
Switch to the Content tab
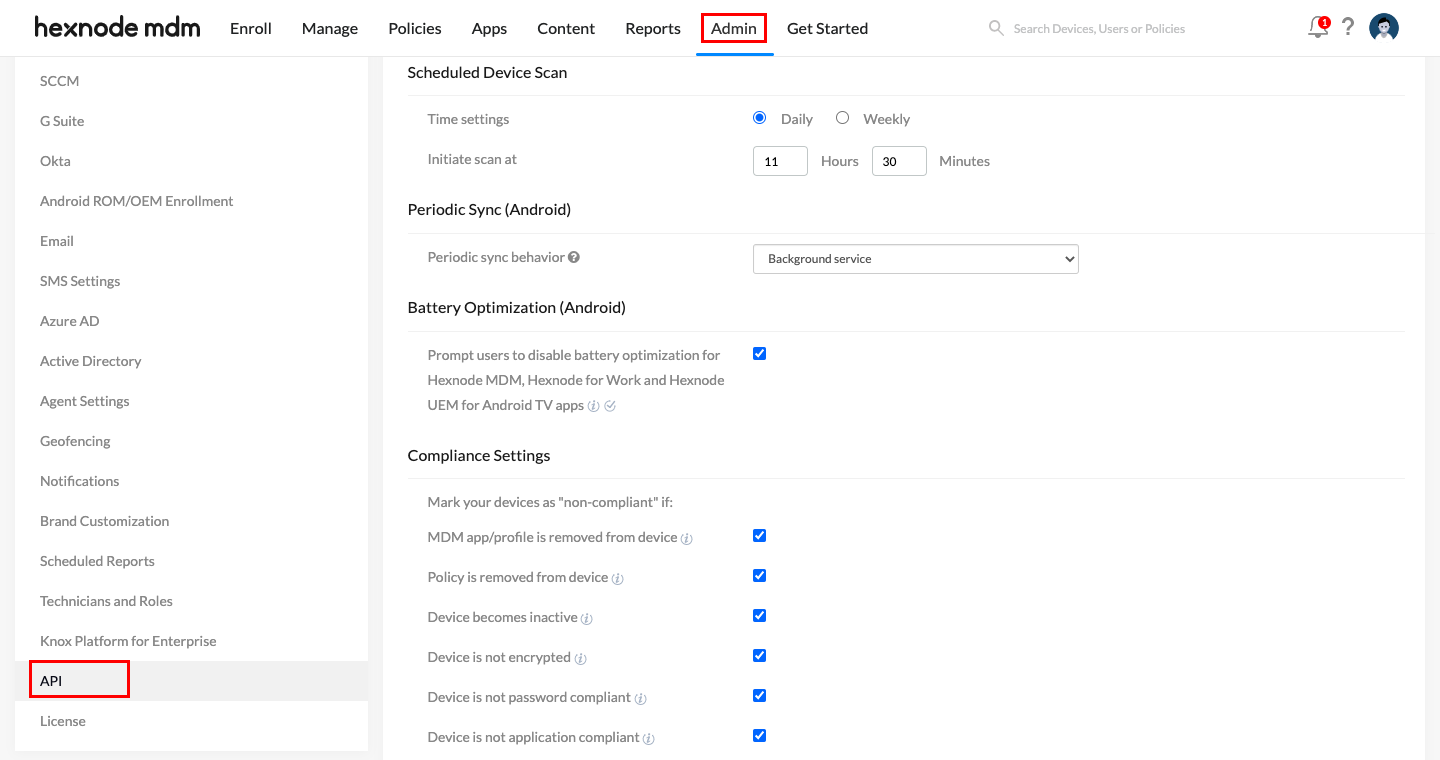(566, 28)
